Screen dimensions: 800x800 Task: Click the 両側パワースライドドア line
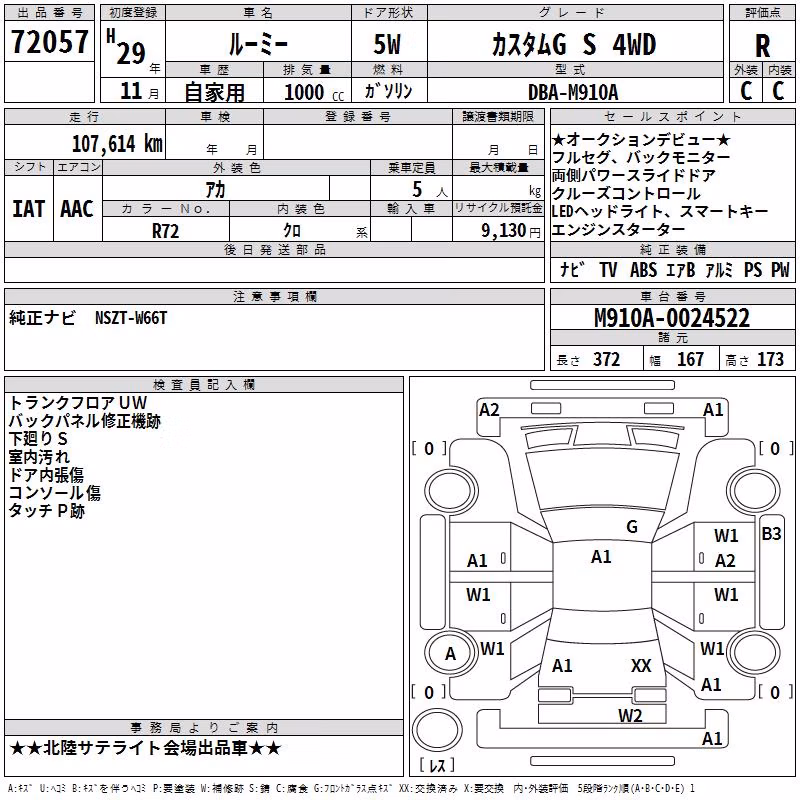[634, 176]
